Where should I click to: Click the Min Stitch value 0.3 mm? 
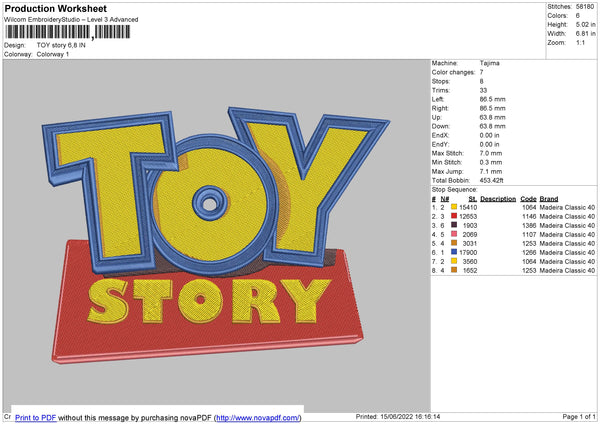(x=491, y=162)
